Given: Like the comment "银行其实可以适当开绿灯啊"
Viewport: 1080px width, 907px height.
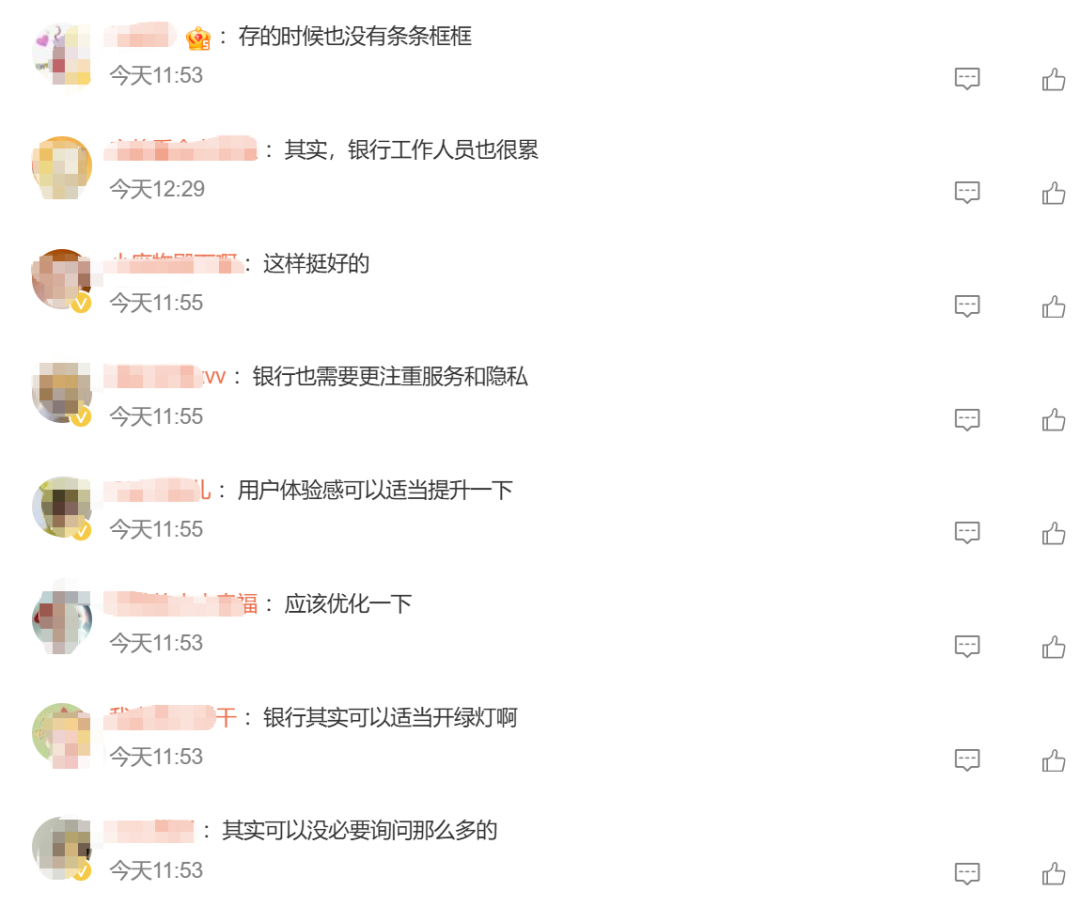Looking at the screenshot, I should tap(1053, 760).
